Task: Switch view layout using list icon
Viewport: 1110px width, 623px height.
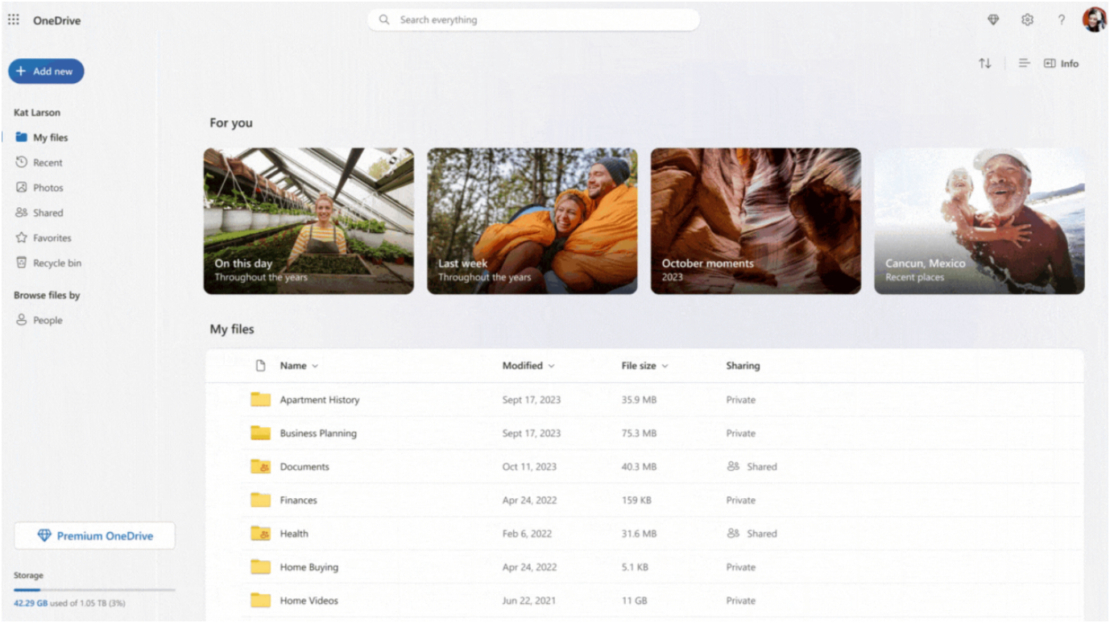Action: (x=1024, y=63)
